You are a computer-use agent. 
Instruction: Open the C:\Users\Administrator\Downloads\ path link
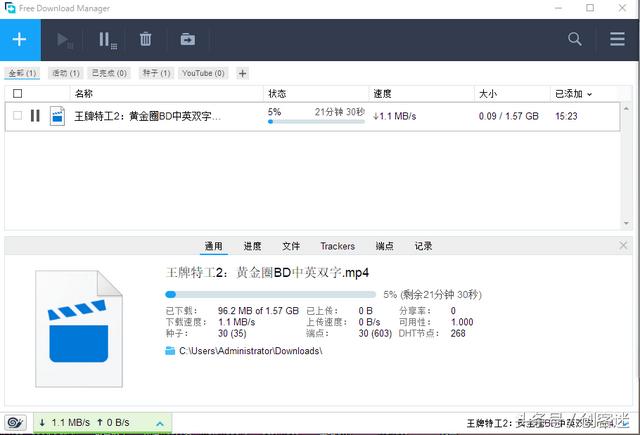pyautogui.click(x=251, y=351)
